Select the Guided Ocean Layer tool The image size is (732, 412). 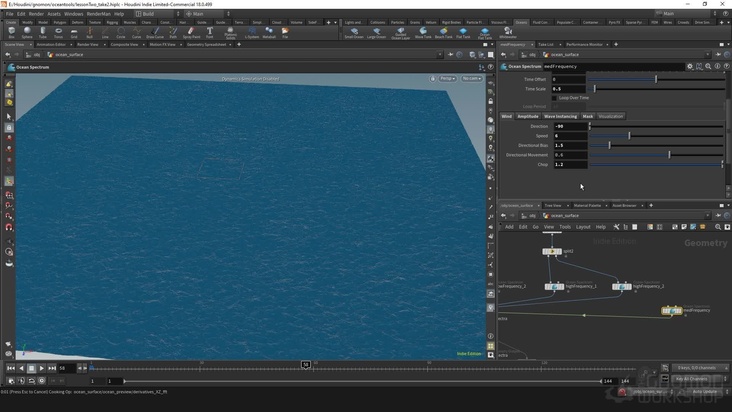click(x=401, y=33)
